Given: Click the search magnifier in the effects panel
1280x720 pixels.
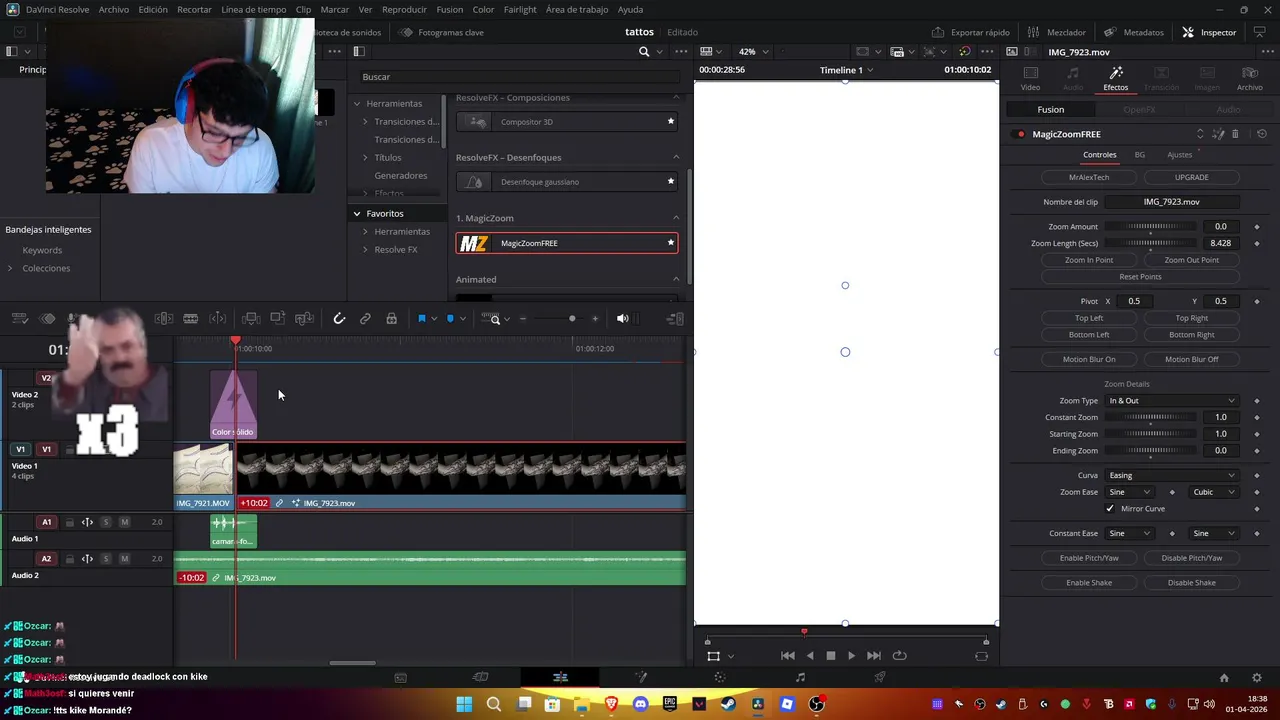Looking at the screenshot, I should pyautogui.click(x=644, y=52).
